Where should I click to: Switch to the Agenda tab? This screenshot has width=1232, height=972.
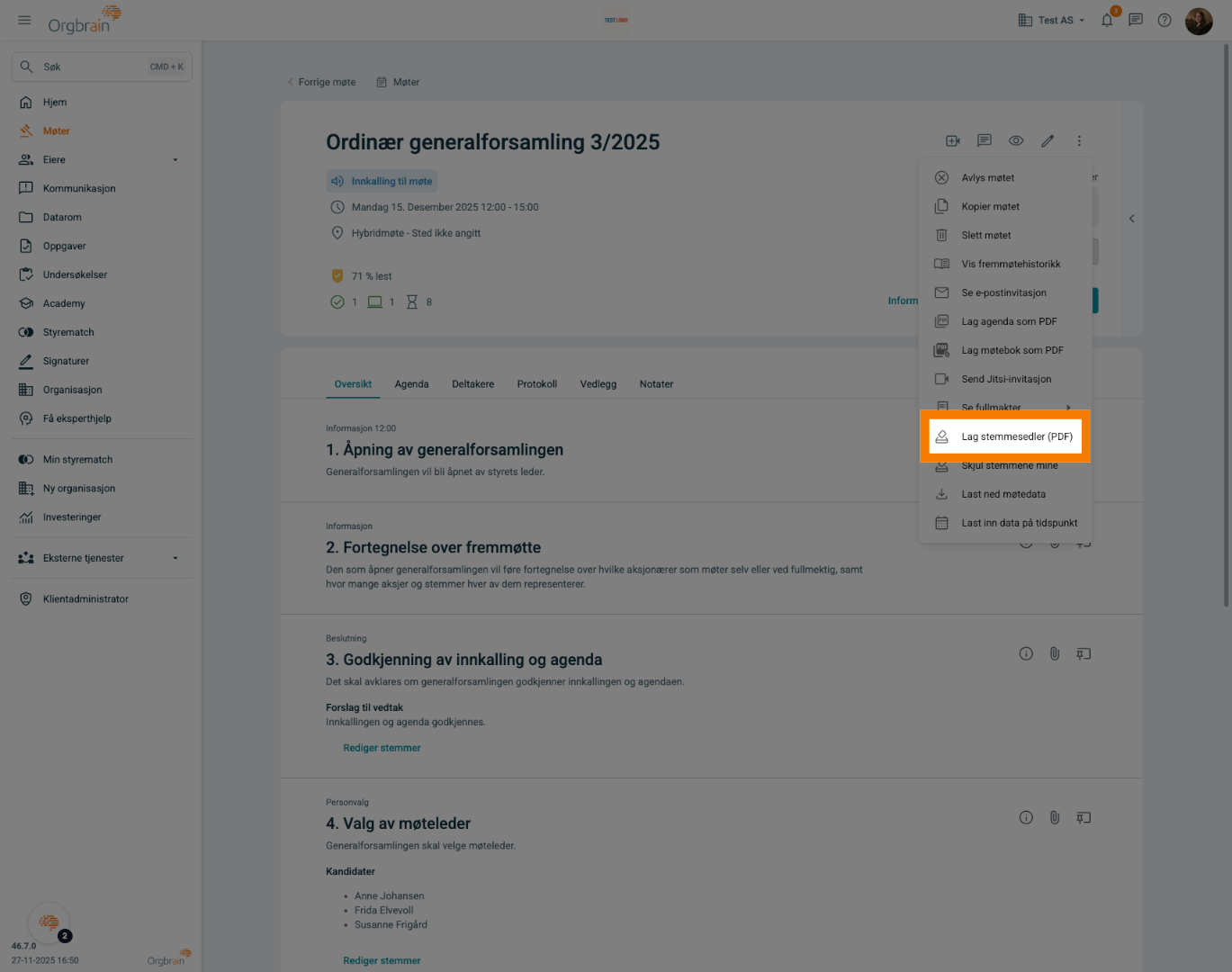tap(411, 384)
